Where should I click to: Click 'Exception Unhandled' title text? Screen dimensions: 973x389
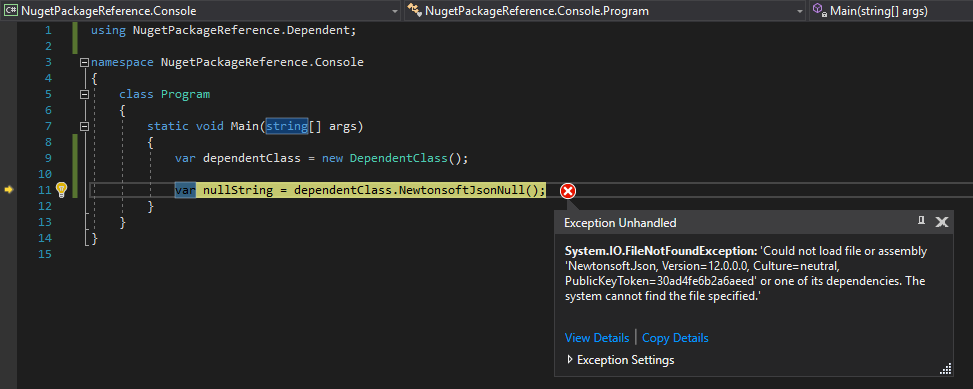pos(620,223)
